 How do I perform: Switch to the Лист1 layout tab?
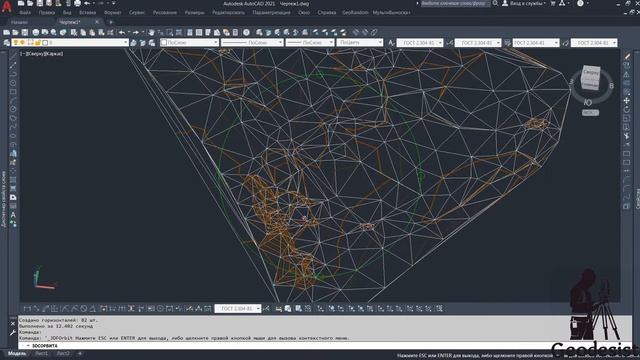tap(41, 353)
